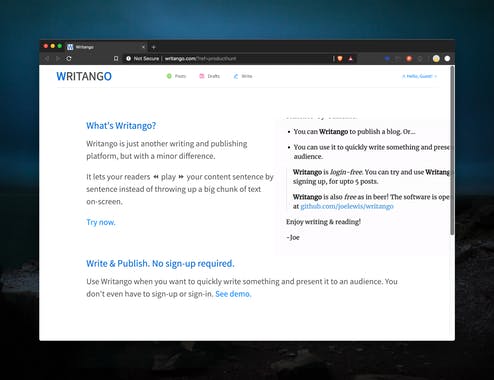Open a new tab with the plus button

click(x=153, y=47)
